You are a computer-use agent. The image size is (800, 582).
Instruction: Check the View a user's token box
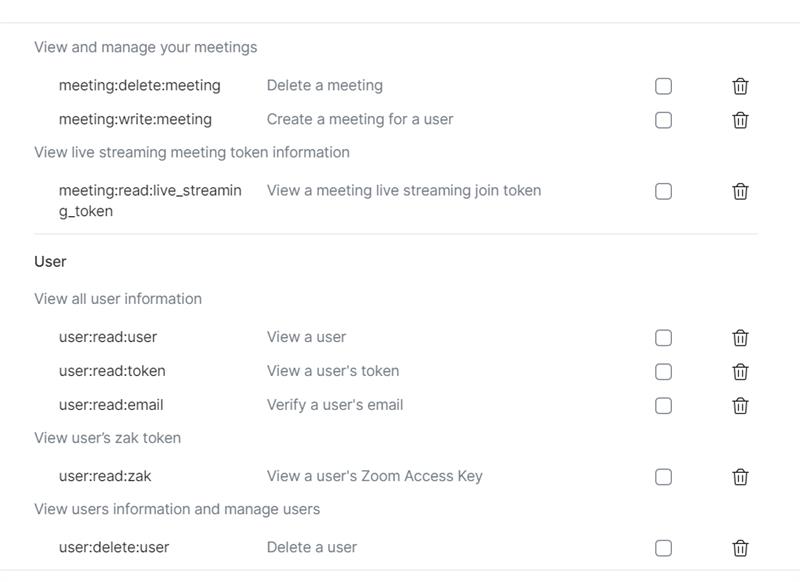pyautogui.click(x=663, y=372)
